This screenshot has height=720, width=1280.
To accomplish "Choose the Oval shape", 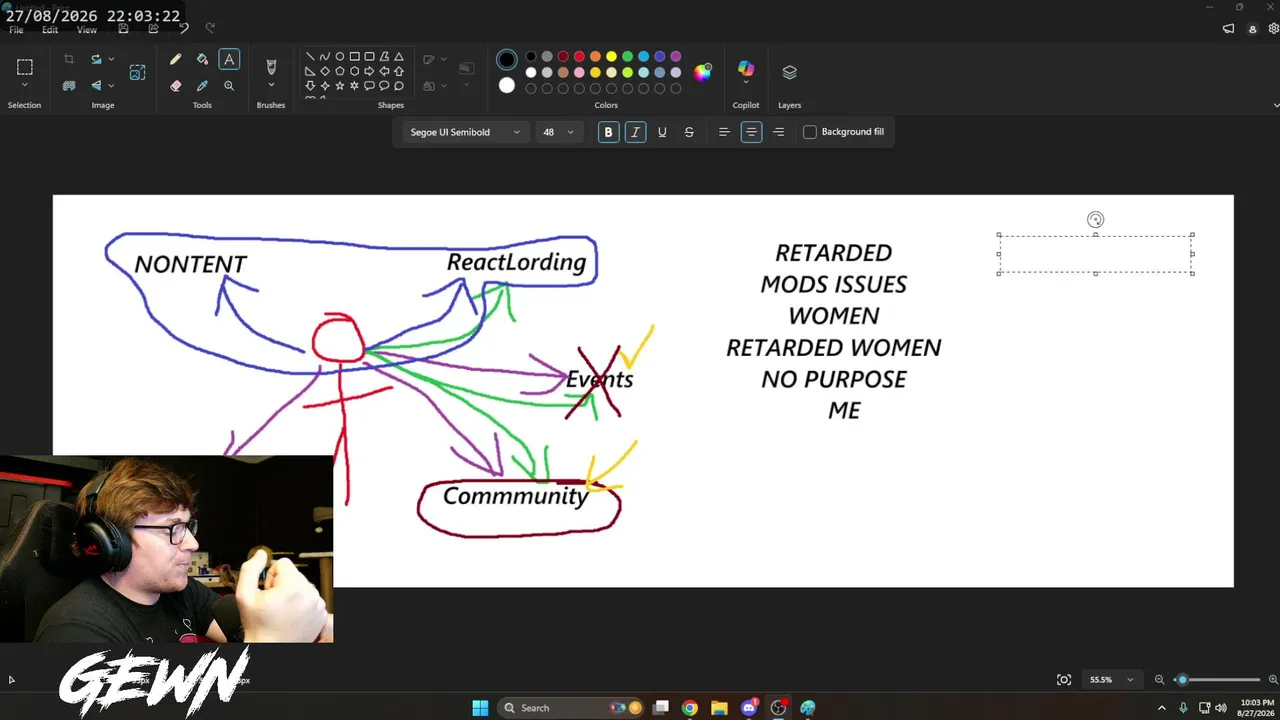I will tap(340, 57).
